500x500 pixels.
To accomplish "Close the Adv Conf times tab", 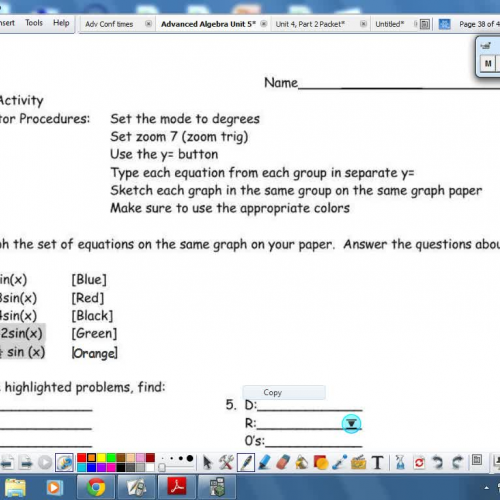I will [x=148, y=24].
